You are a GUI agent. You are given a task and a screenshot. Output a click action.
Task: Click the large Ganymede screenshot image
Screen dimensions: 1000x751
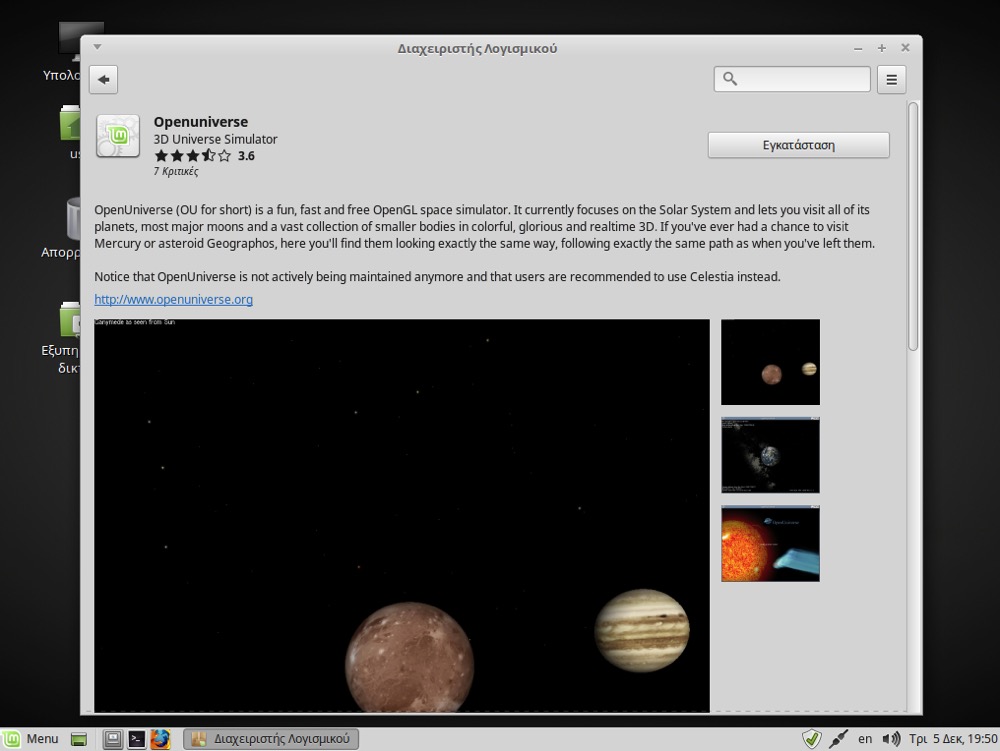pyautogui.click(x=402, y=515)
